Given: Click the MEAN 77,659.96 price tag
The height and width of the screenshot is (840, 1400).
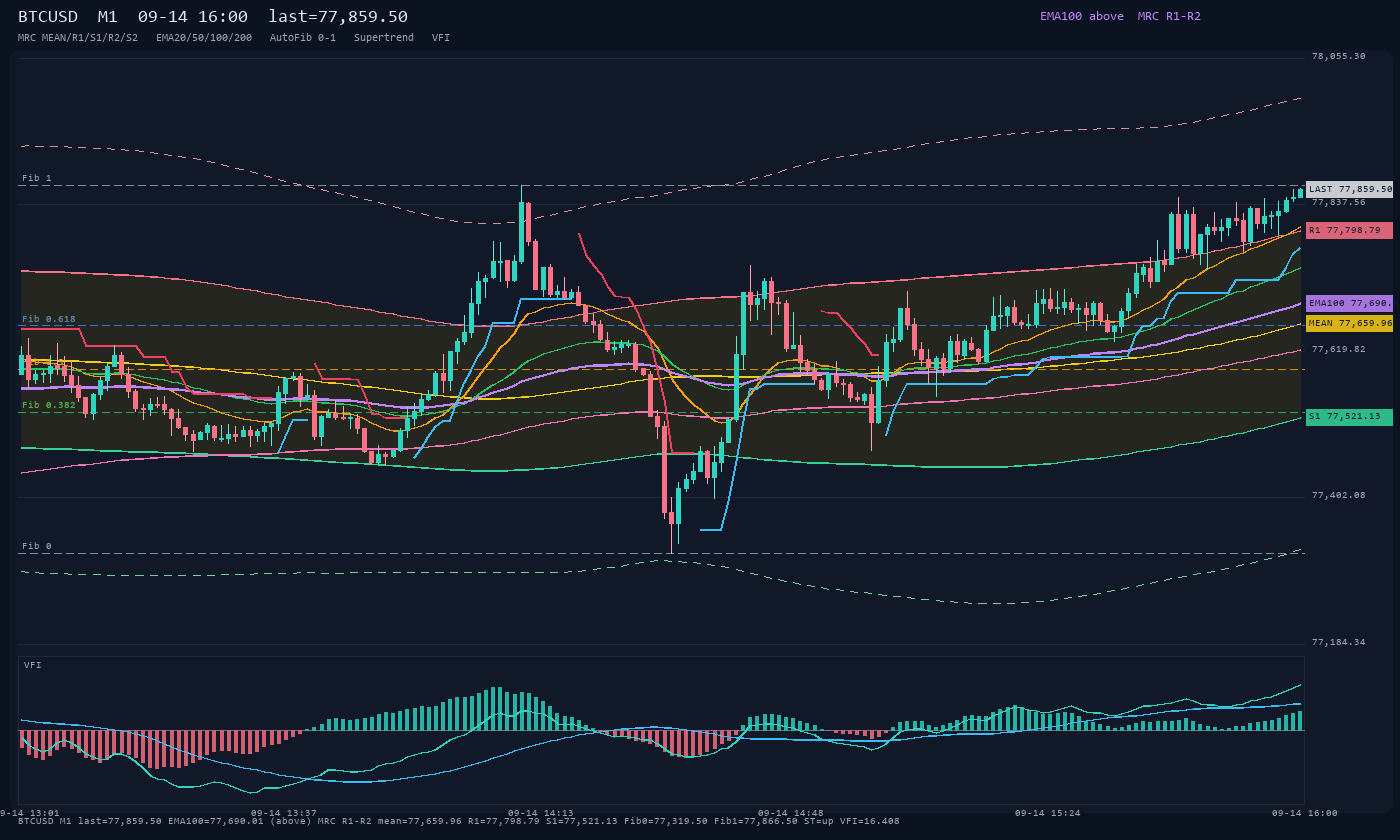Looking at the screenshot, I should click(x=1349, y=323).
